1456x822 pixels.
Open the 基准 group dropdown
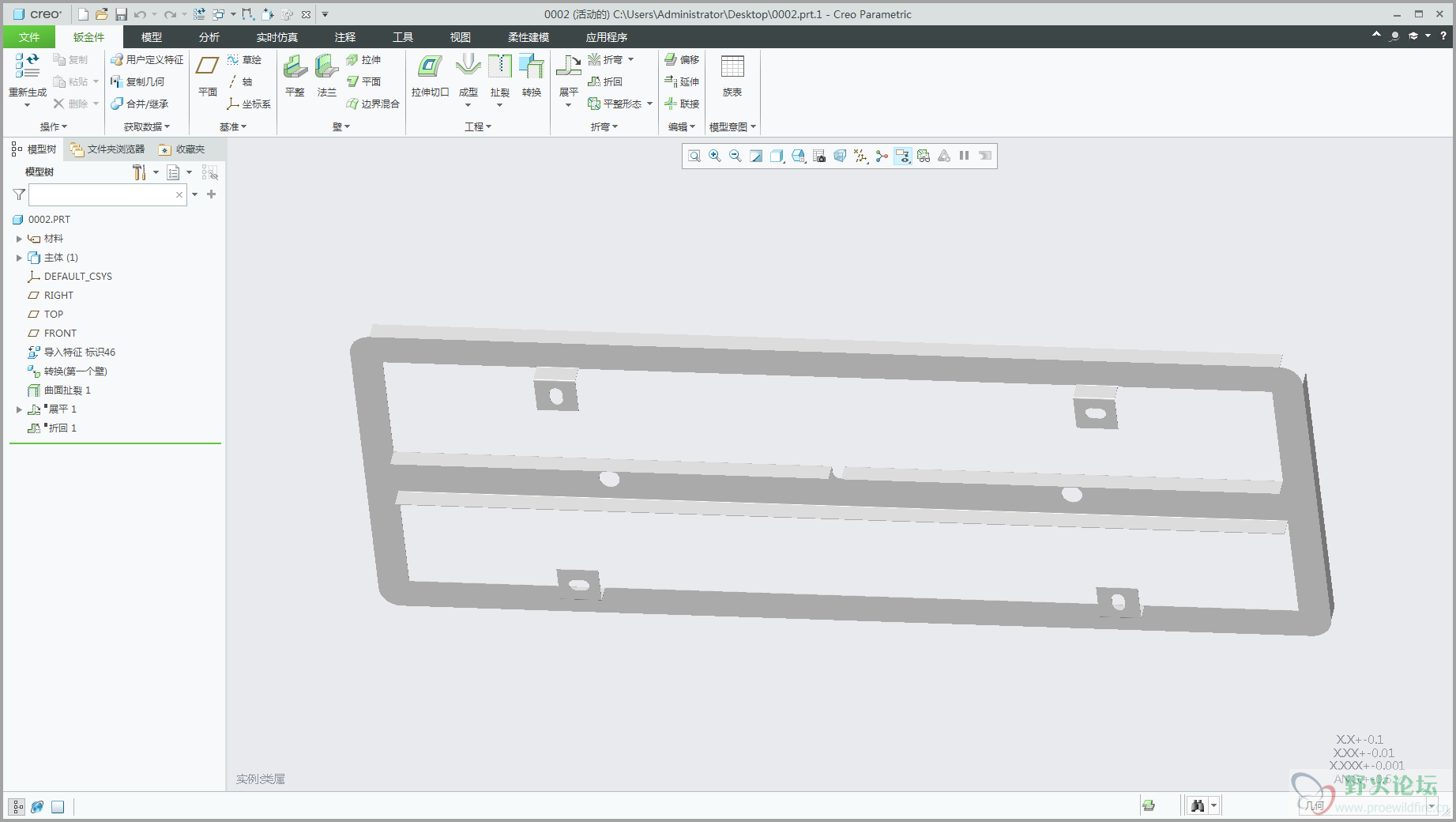coord(233,126)
